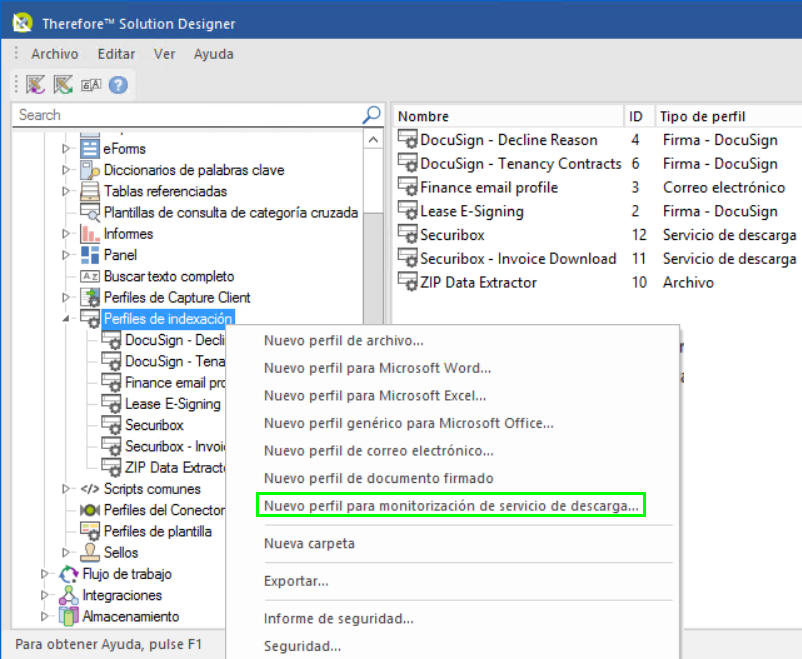This screenshot has width=802, height=659.
Task: Click the Perfiles de plantilla icon
Action: [x=90, y=532]
